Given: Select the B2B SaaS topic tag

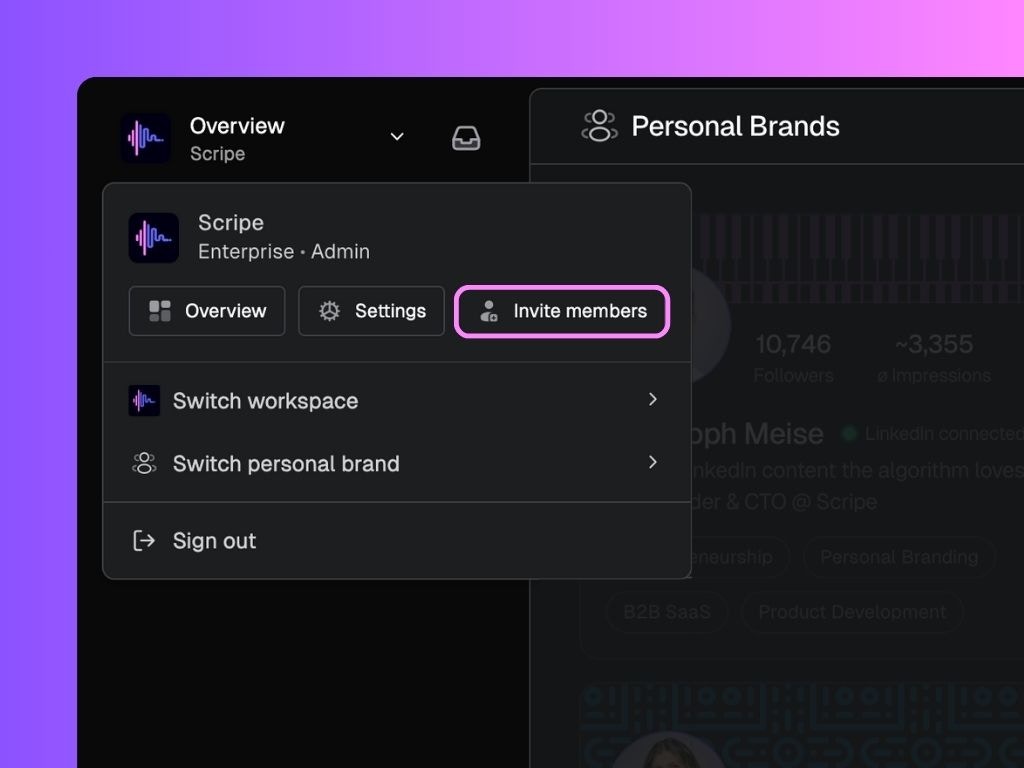Looking at the screenshot, I should [667, 612].
